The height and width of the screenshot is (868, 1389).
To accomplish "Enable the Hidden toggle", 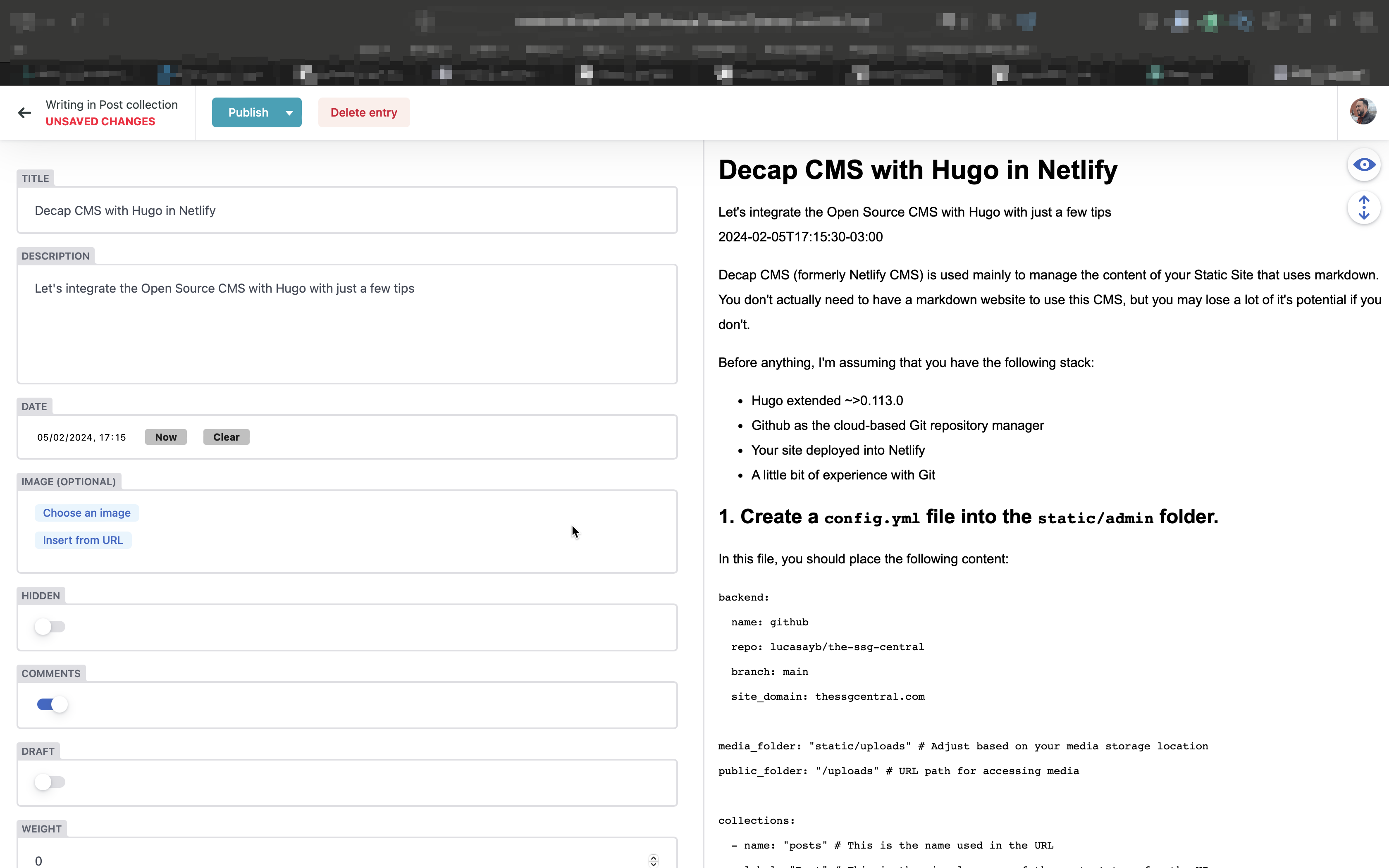I will click(x=50, y=627).
